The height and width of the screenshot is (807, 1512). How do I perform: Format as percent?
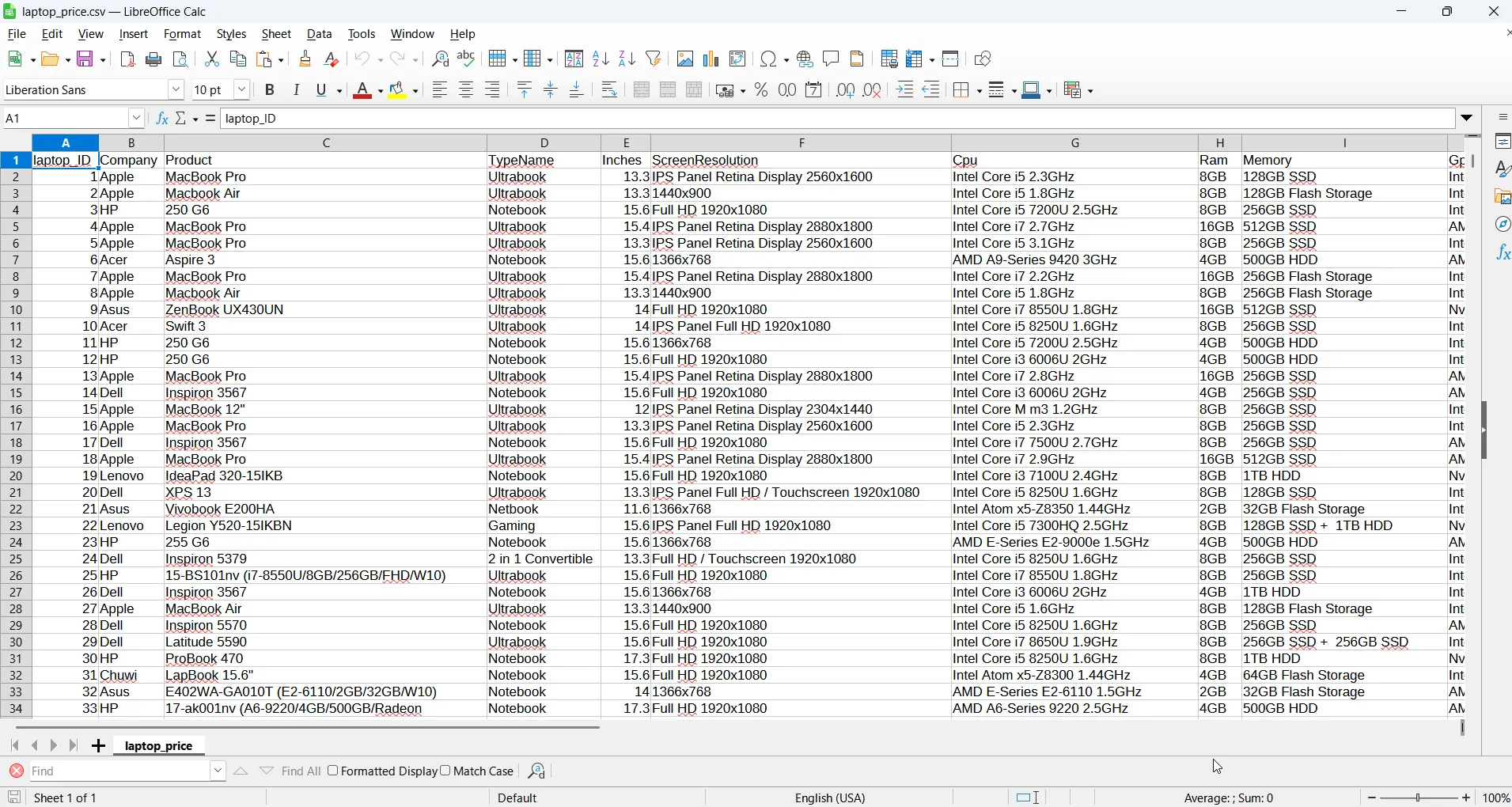[763, 90]
